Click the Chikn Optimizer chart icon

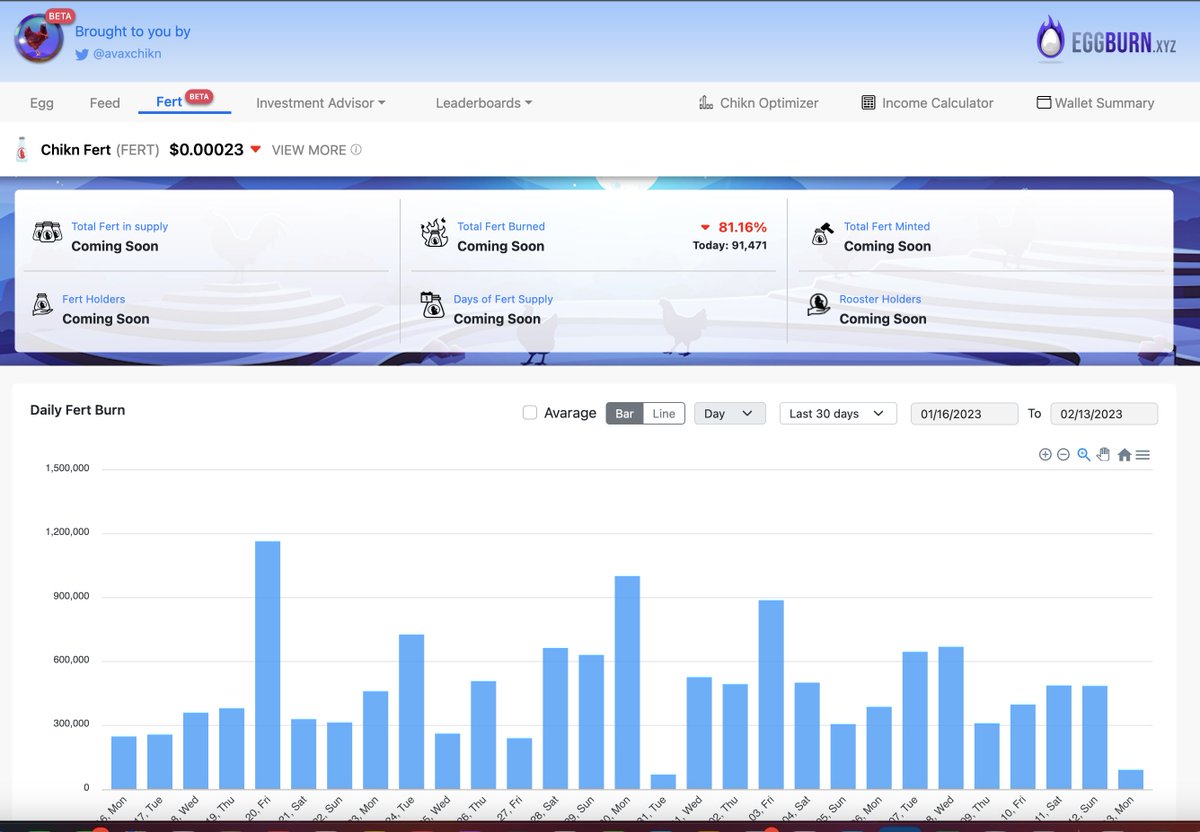tap(706, 103)
